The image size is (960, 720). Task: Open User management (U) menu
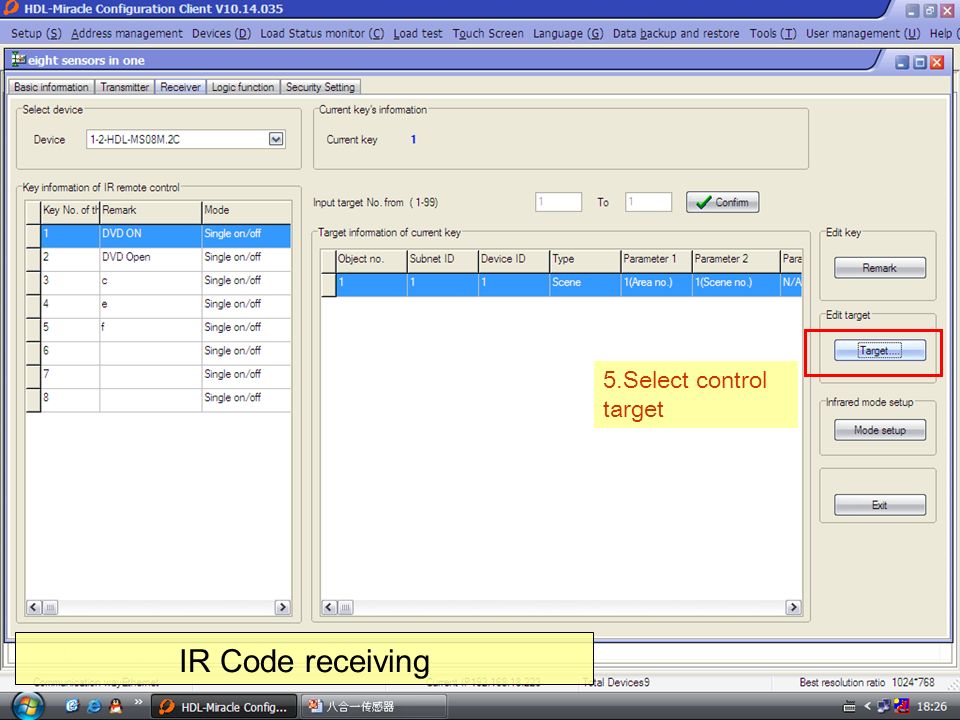[x=863, y=33]
